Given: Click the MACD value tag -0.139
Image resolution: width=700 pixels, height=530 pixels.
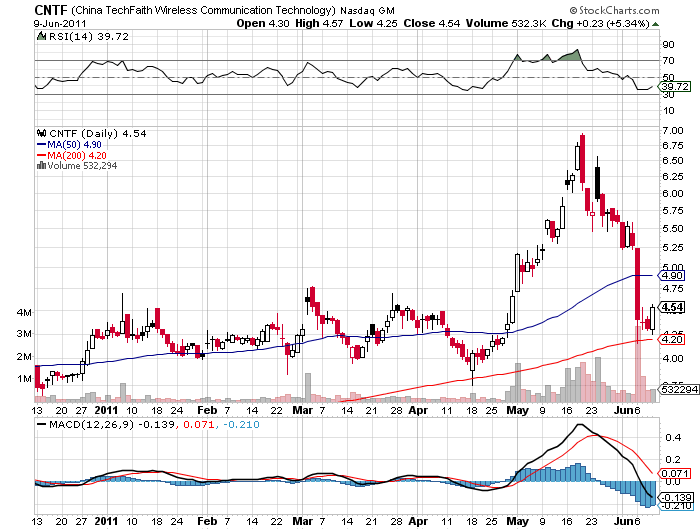Looking at the screenshot, I should 676,497.
